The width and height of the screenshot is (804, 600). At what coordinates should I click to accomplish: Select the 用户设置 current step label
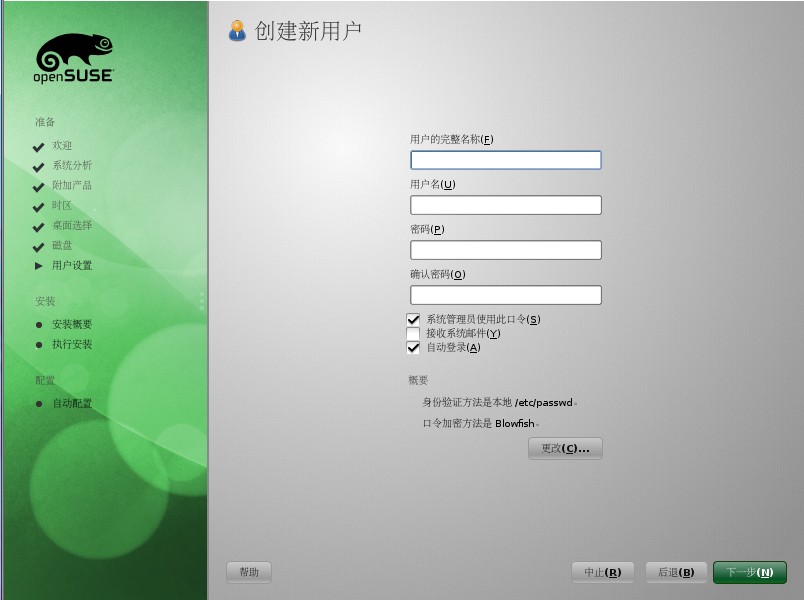pos(72,265)
